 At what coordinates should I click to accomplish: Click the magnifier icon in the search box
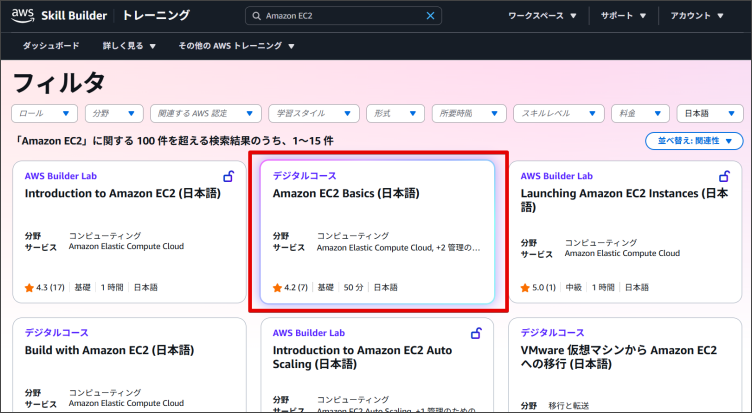click(x=256, y=16)
